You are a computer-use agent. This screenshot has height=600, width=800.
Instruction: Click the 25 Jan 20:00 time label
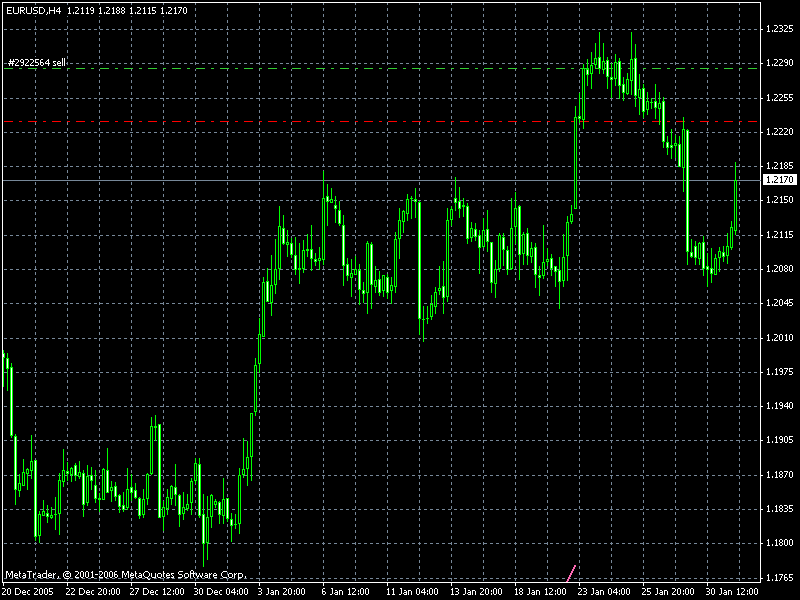click(668, 592)
